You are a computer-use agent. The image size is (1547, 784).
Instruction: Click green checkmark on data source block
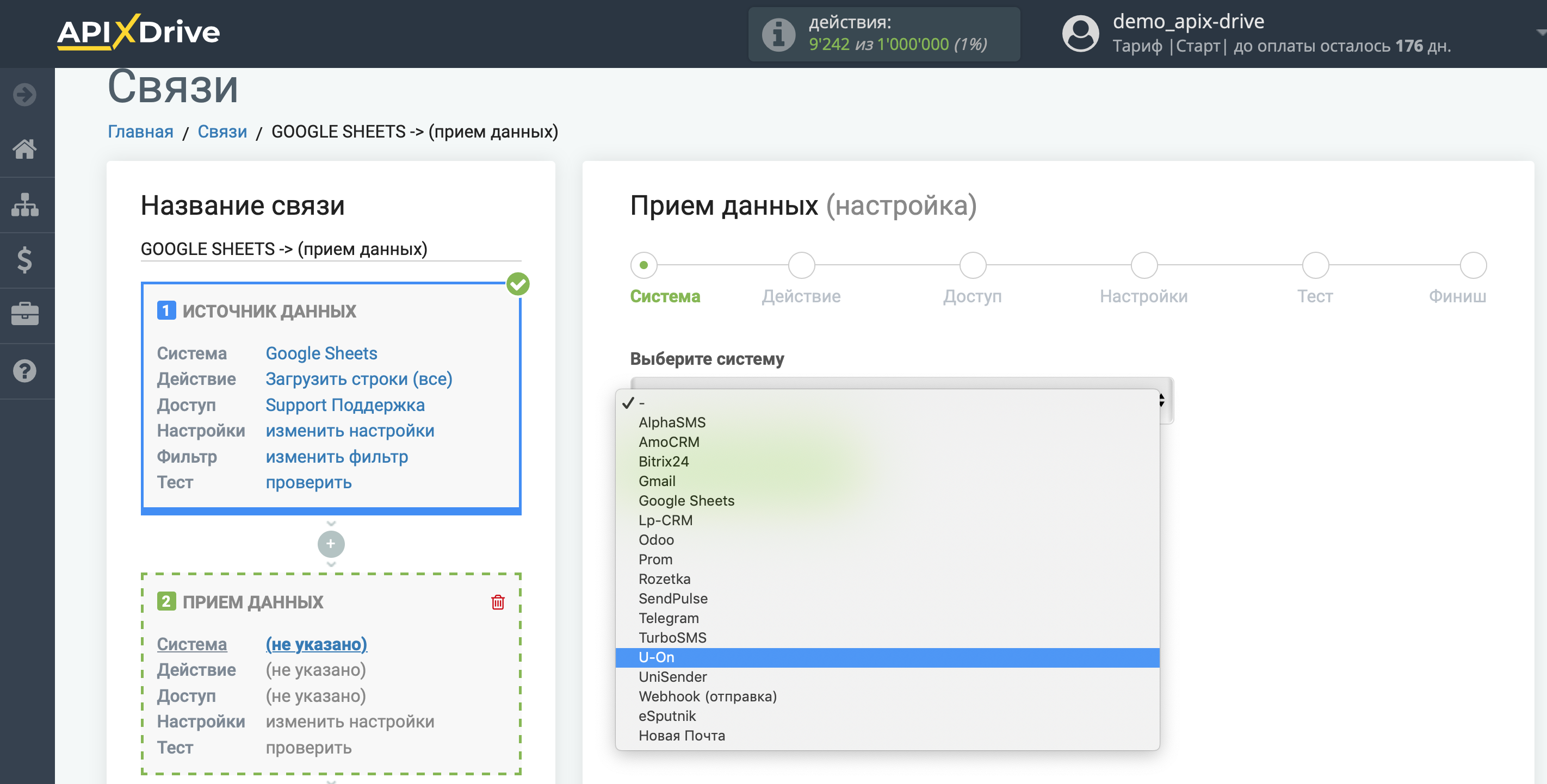(518, 283)
